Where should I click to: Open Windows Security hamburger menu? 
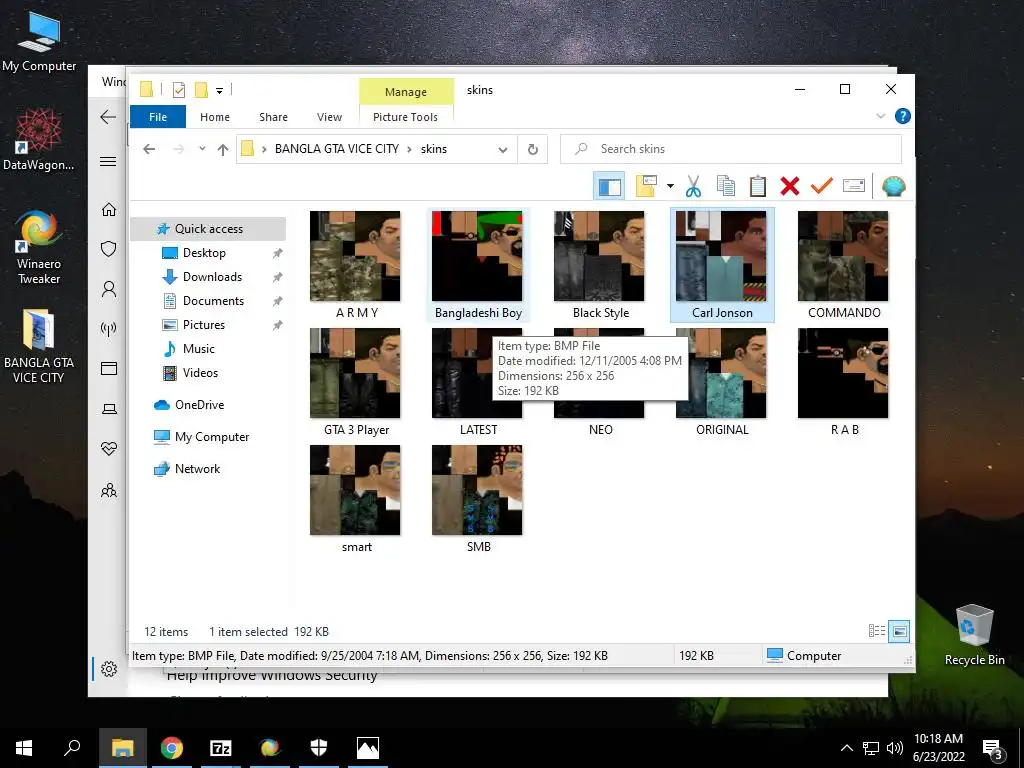tap(108, 161)
